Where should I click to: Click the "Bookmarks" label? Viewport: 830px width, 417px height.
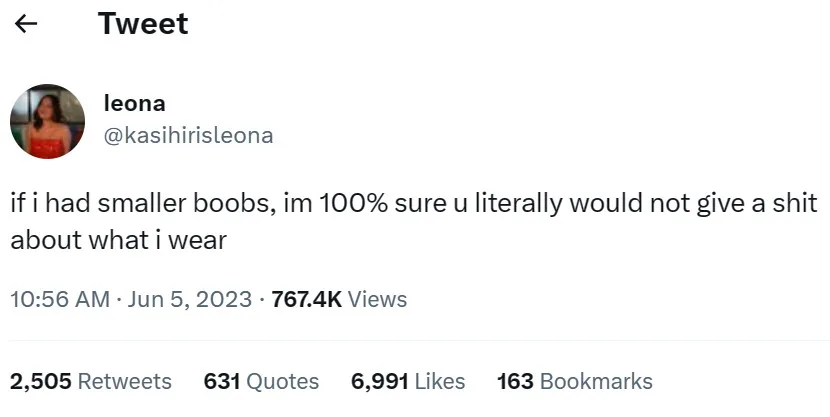(596, 381)
